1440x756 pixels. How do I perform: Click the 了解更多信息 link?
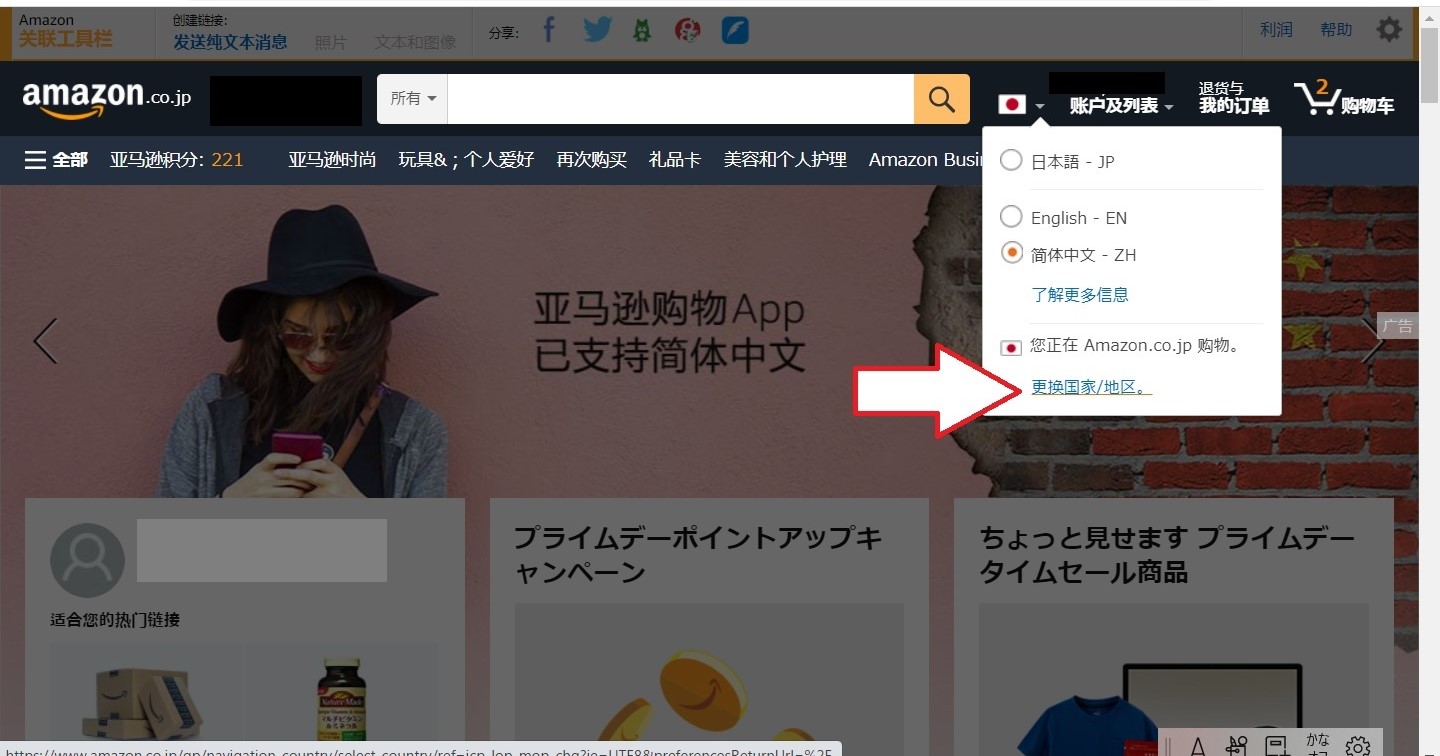pyautogui.click(x=1080, y=295)
